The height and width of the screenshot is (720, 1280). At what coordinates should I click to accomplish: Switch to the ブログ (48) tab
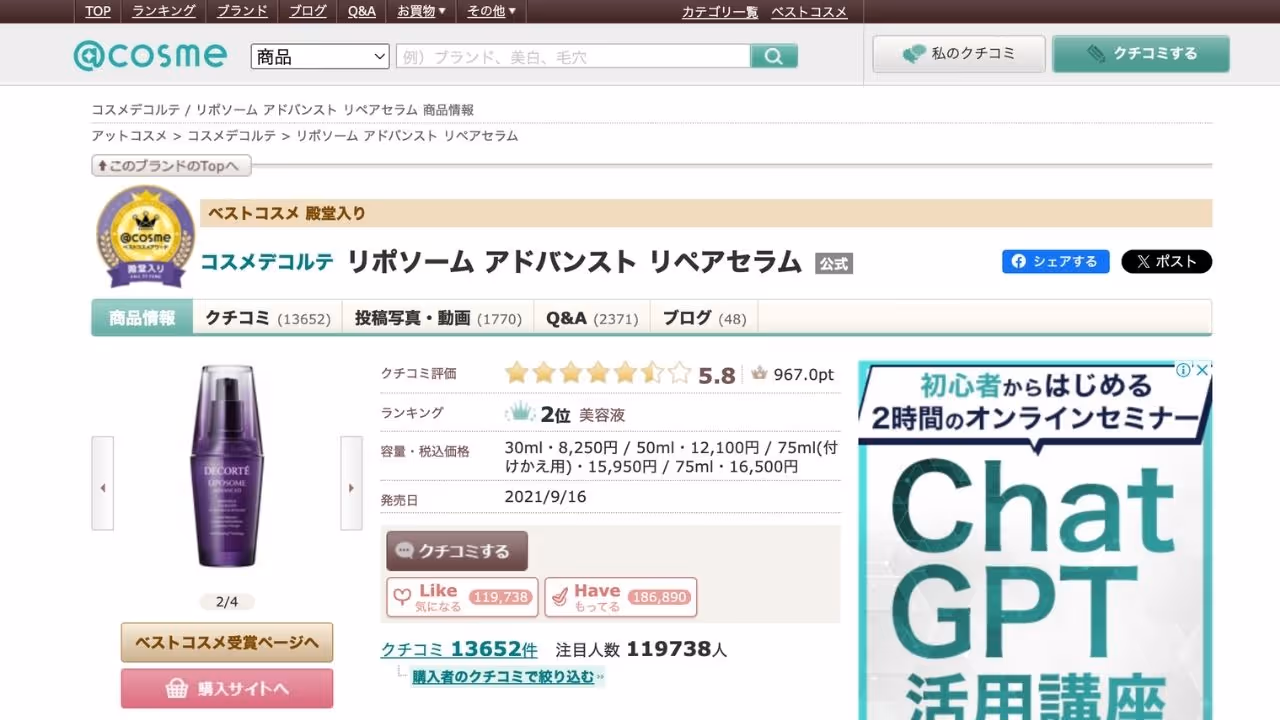704,318
